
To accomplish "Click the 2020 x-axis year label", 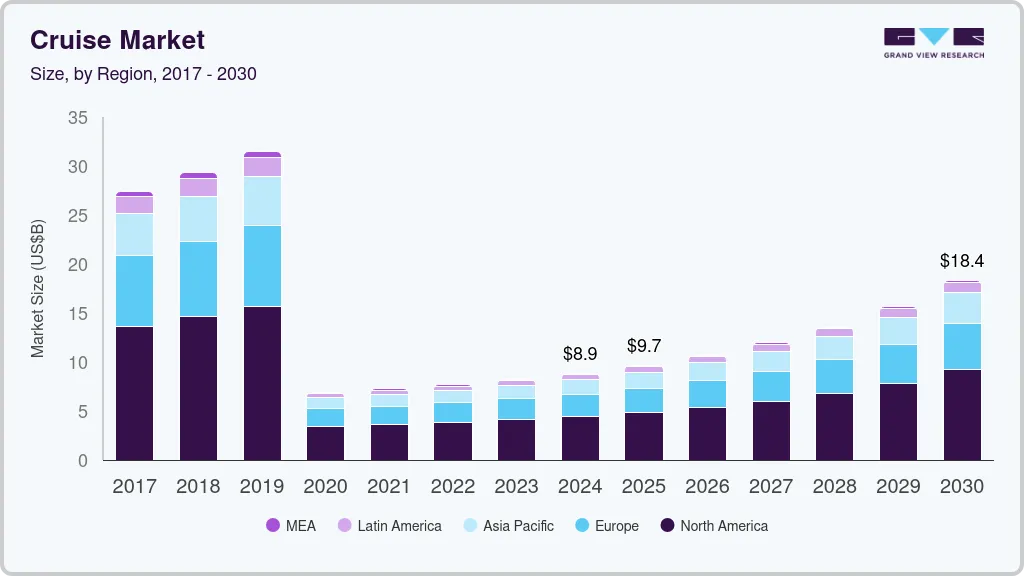I will pyautogui.click(x=325, y=487).
